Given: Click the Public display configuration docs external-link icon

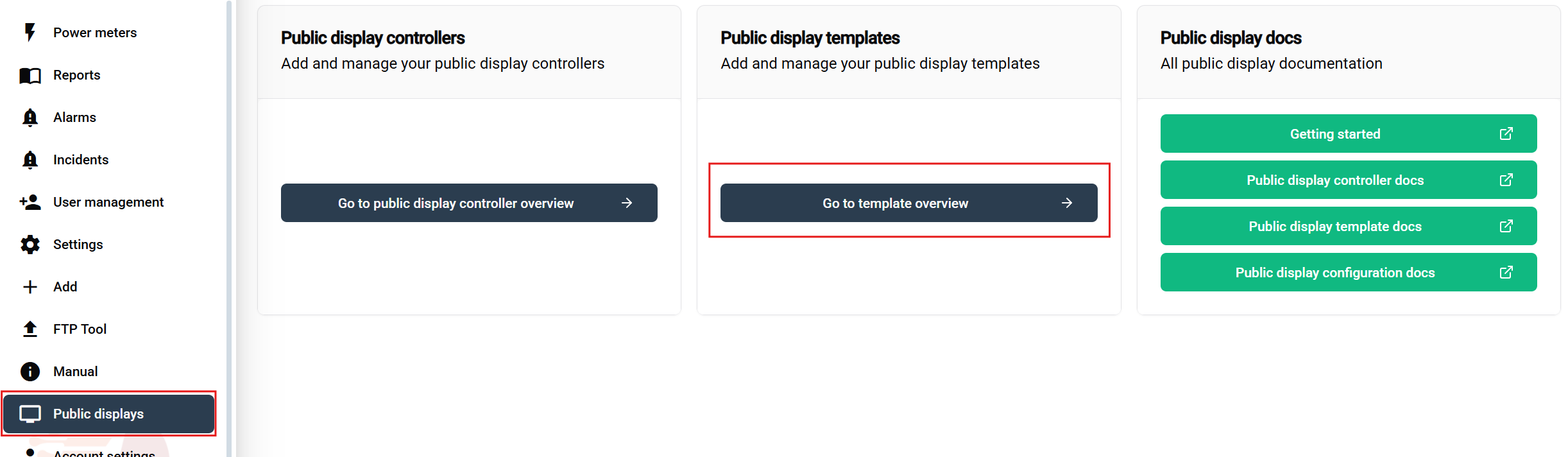Looking at the screenshot, I should (x=1506, y=272).
